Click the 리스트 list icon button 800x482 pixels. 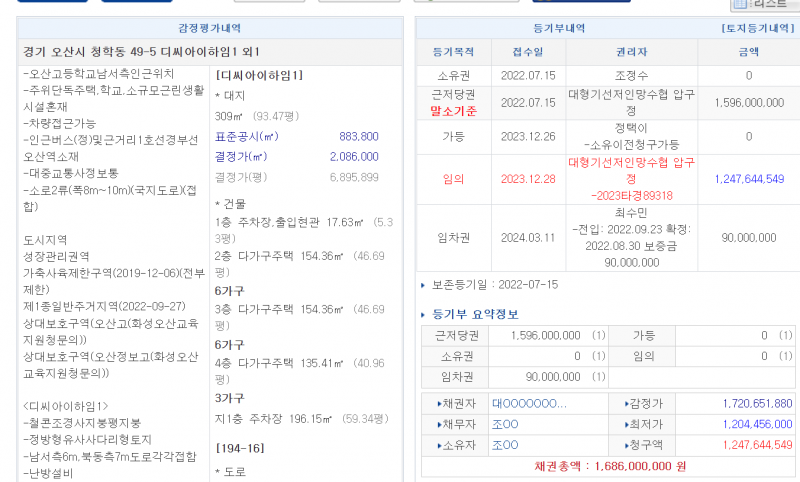(766, 5)
